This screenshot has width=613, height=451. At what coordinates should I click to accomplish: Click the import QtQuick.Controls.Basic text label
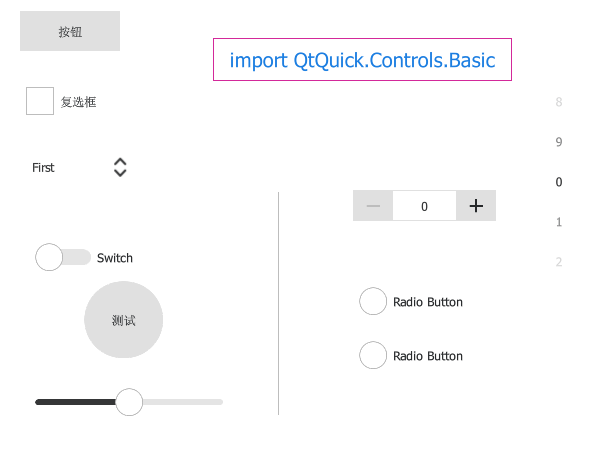click(362, 60)
